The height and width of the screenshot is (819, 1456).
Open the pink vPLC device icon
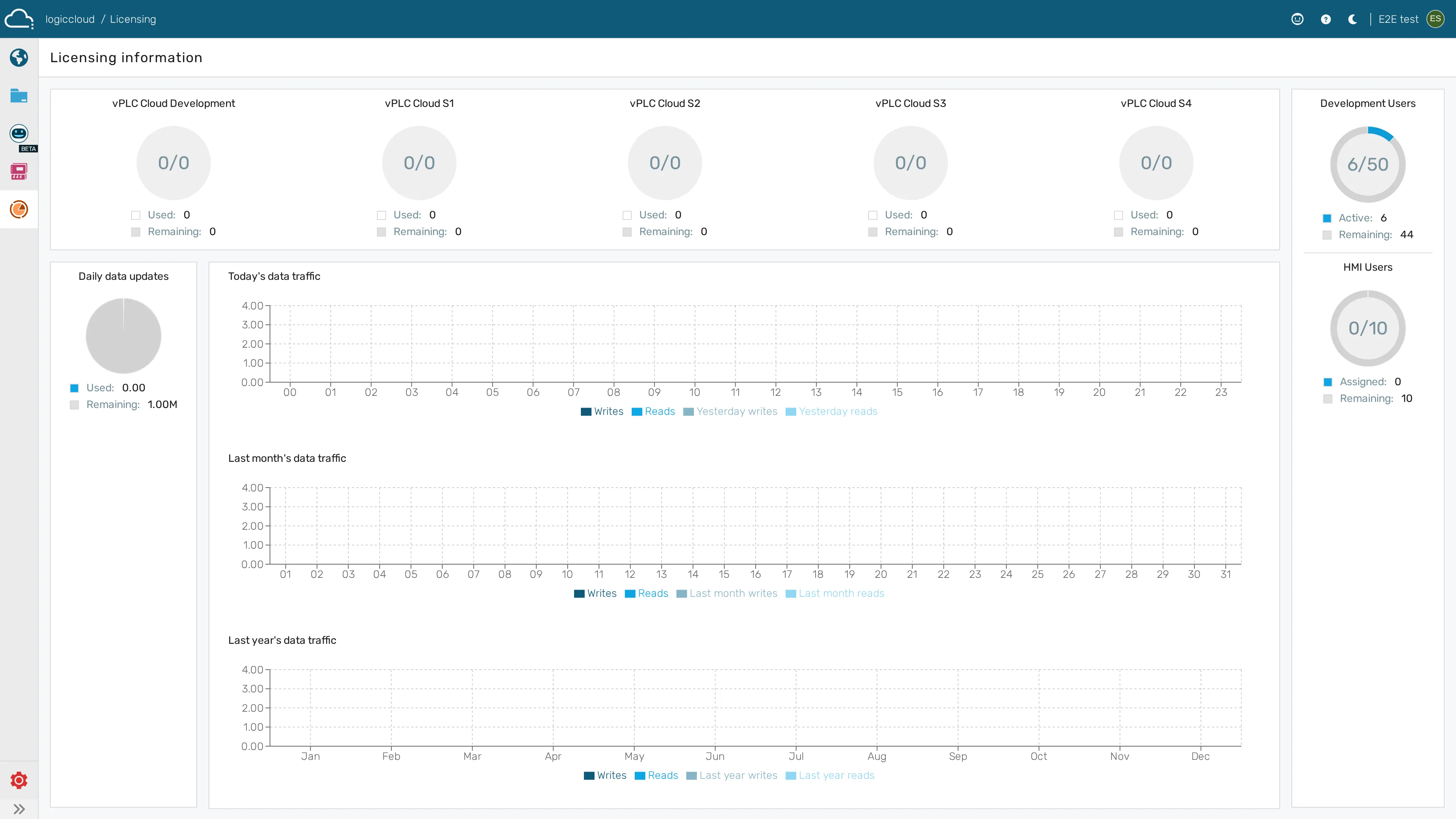point(19,171)
